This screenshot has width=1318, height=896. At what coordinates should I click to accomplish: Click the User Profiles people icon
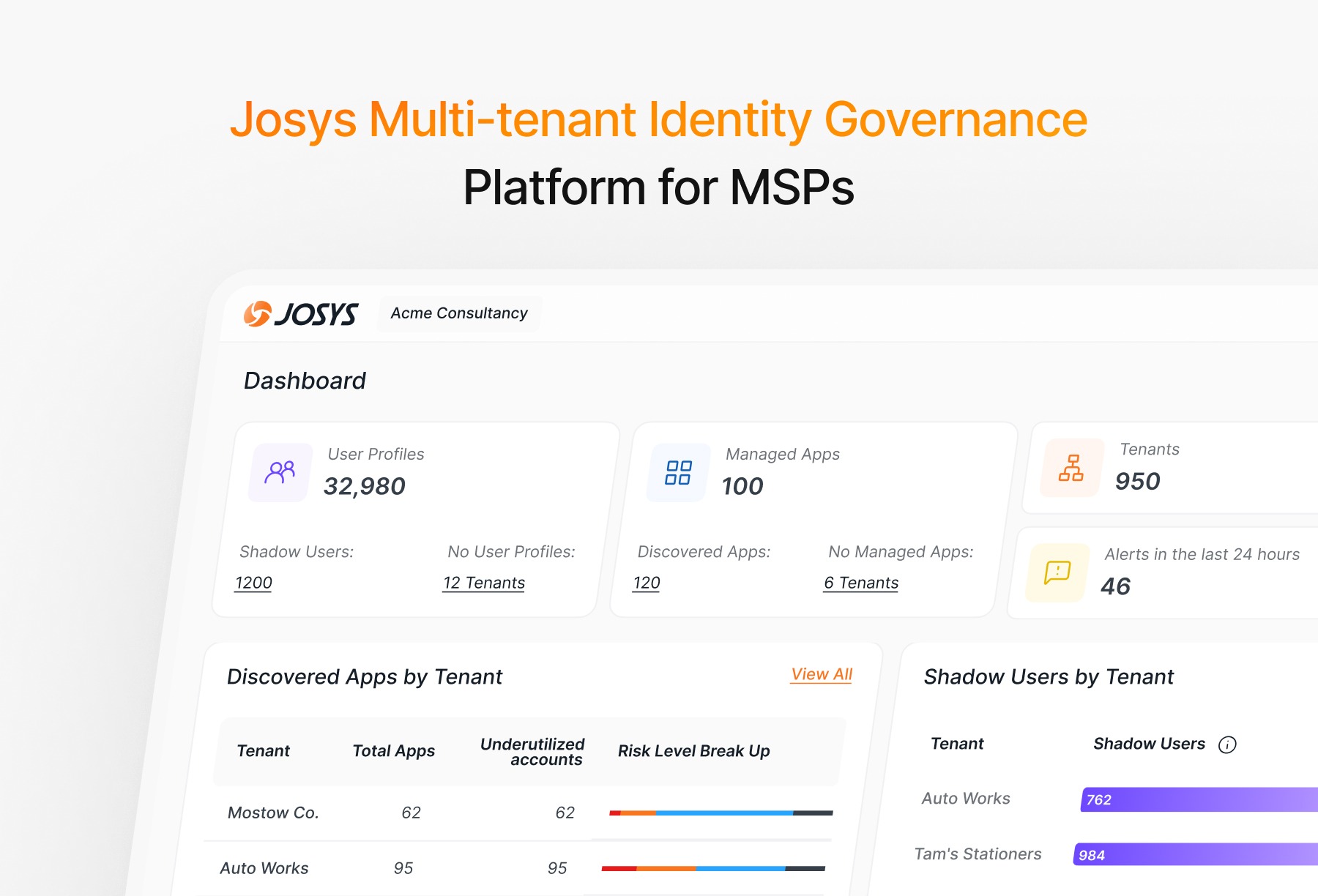[x=280, y=472]
